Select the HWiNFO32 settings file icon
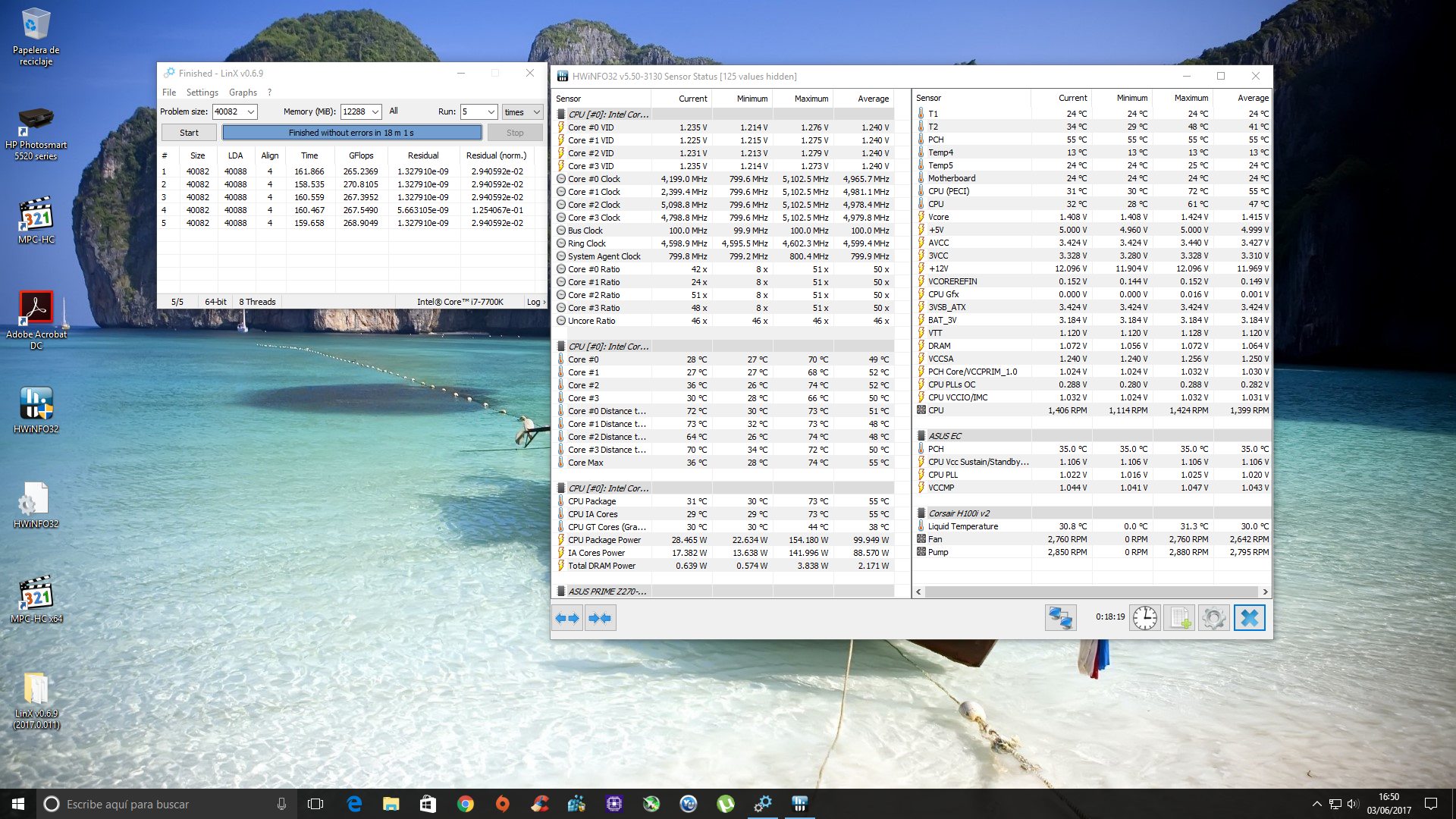 [36, 505]
